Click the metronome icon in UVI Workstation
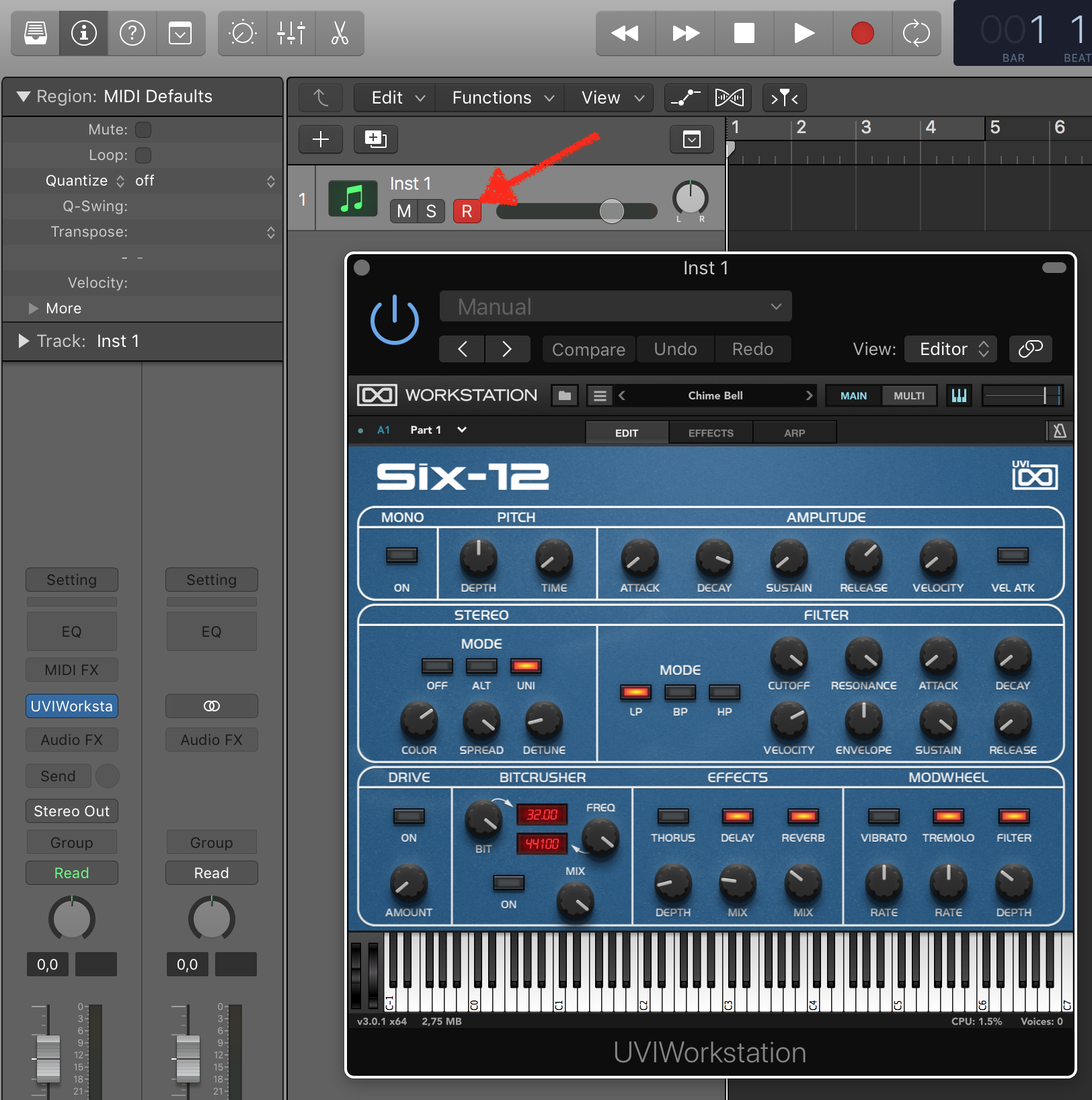The width and height of the screenshot is (1092, 1100). tap(1059, 431)
